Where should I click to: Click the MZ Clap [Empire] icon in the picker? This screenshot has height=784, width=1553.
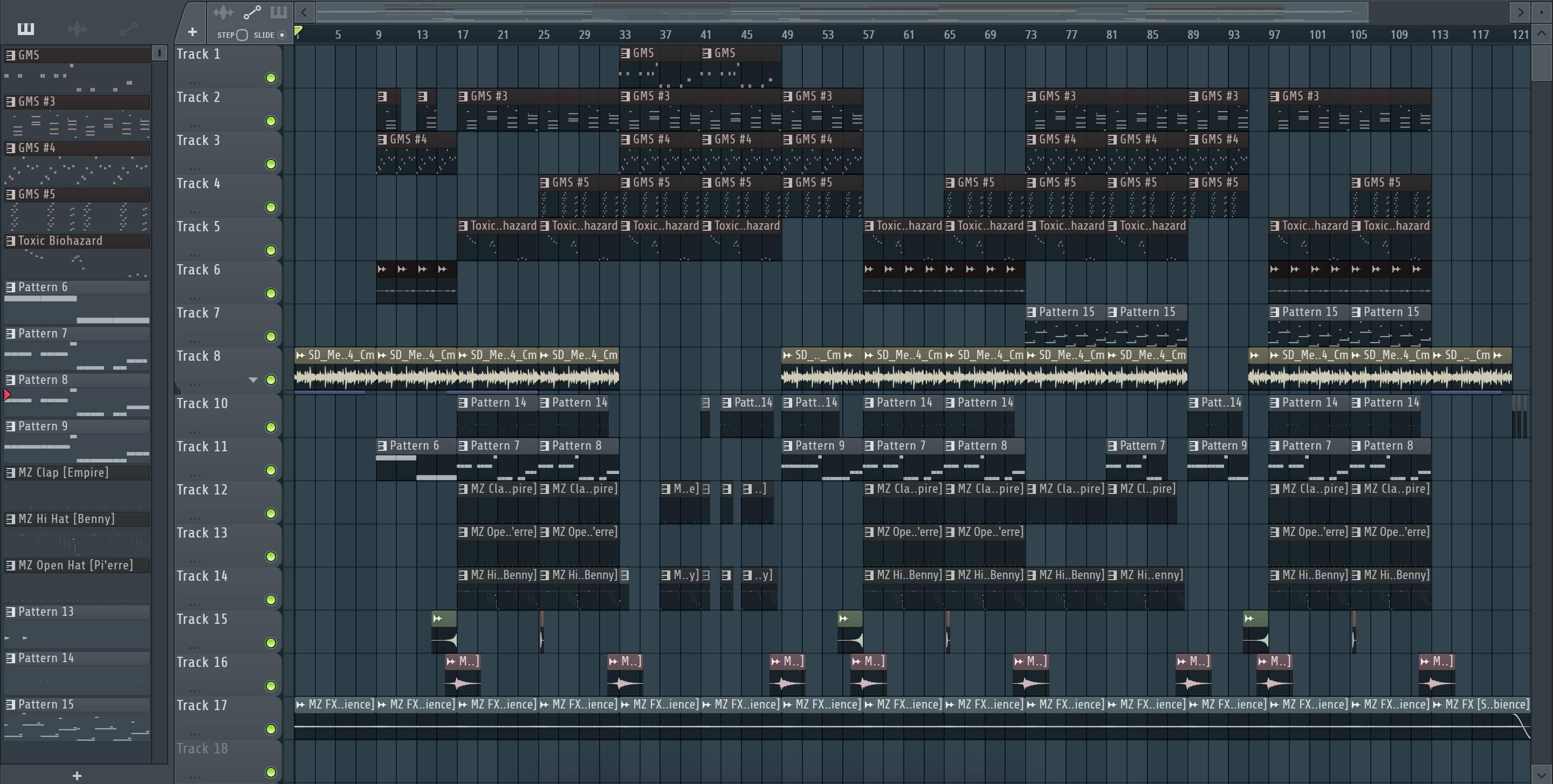[10, 473]
